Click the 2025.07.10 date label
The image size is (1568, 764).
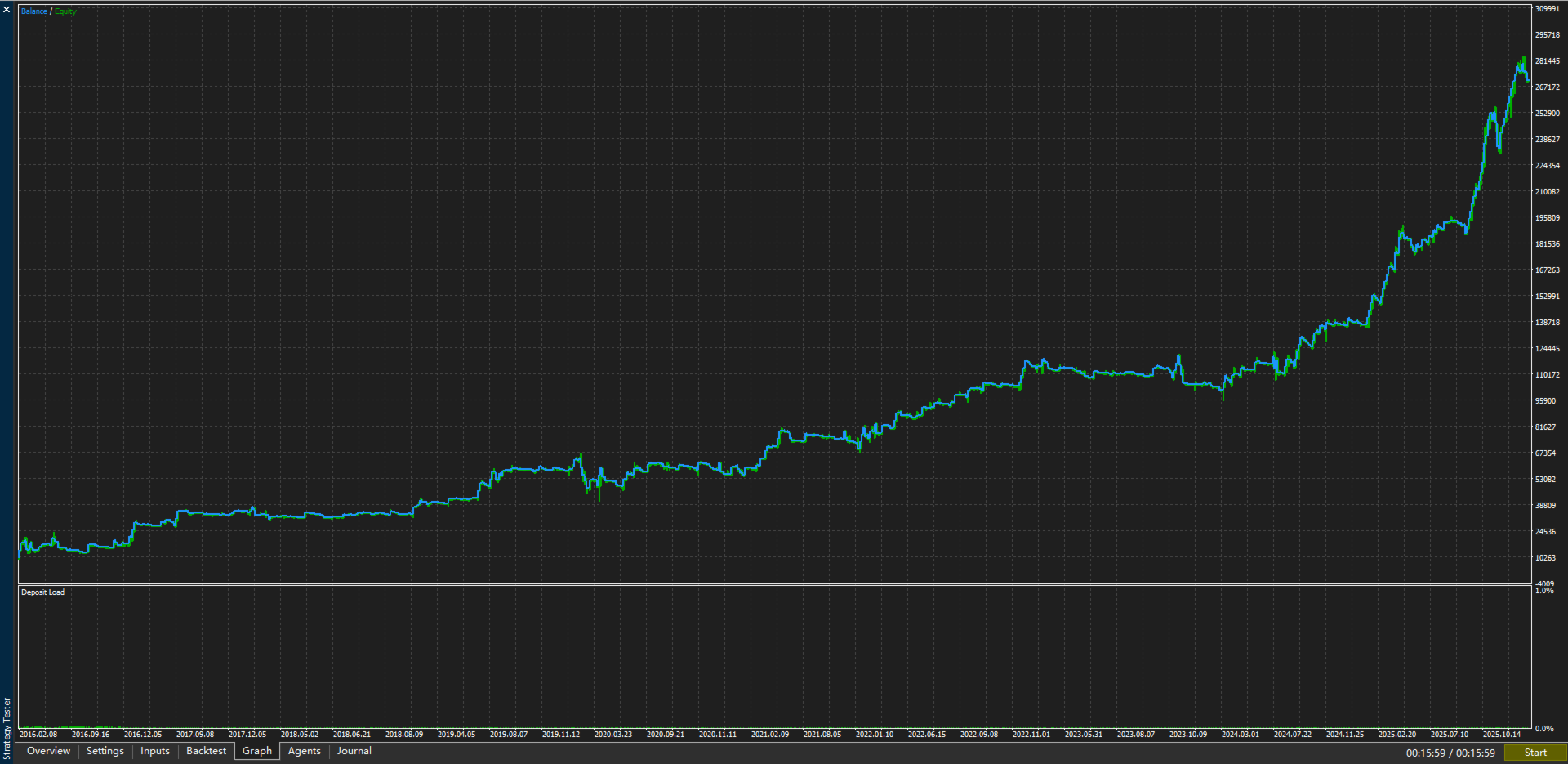(1450, 735)
